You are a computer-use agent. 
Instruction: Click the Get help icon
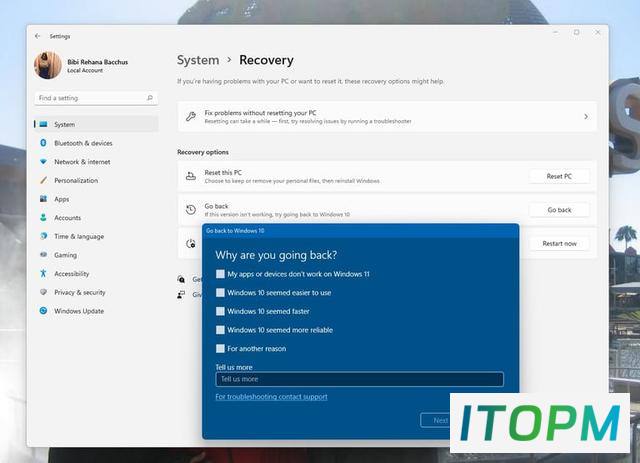[181, 279]
